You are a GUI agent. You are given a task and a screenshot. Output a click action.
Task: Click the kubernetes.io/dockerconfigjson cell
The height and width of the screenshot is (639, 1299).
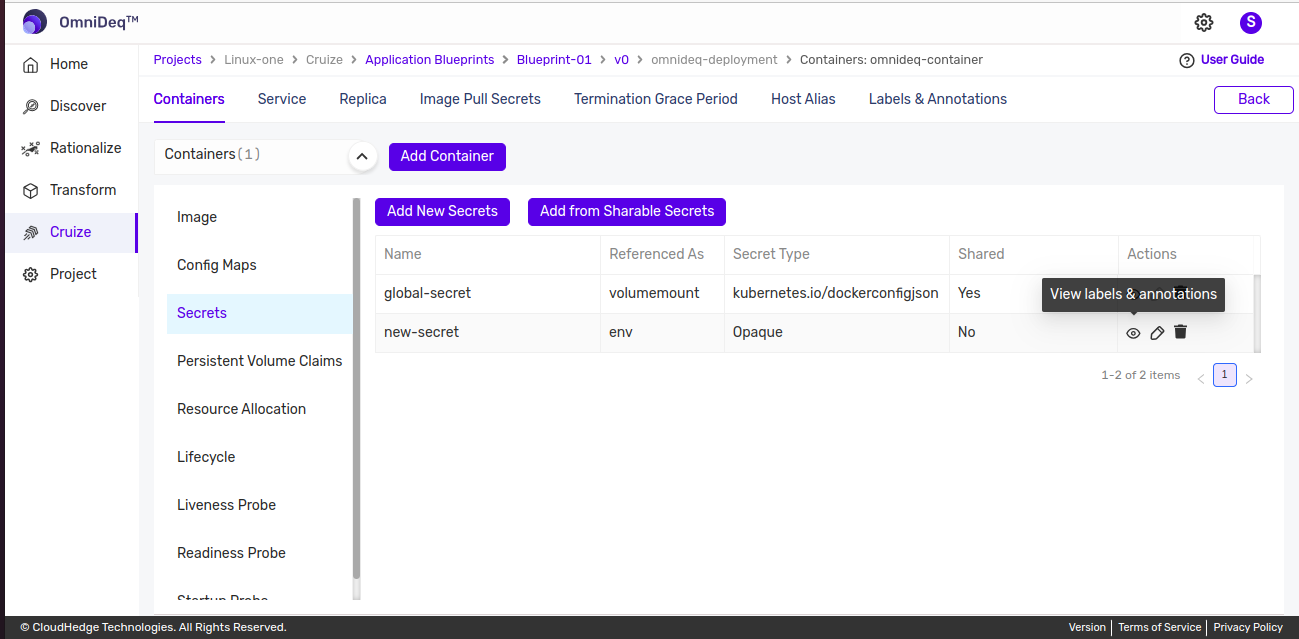click(x=836, y=293)
